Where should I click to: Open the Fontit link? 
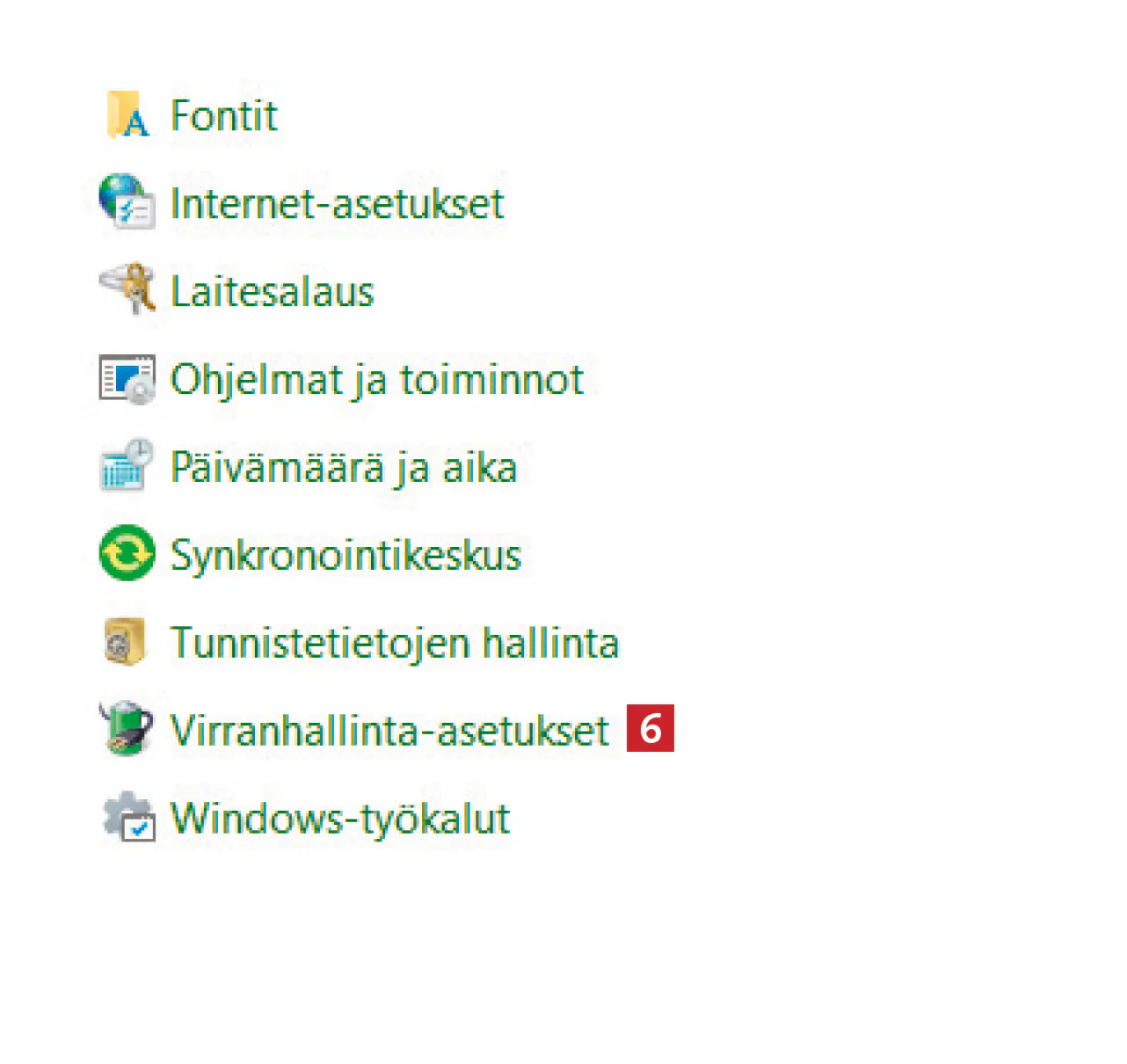224,115
